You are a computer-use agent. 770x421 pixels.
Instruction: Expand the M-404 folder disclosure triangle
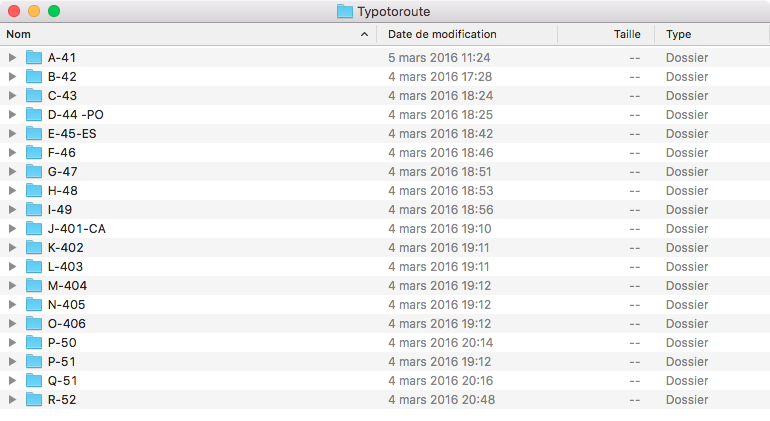coord(12,285)
